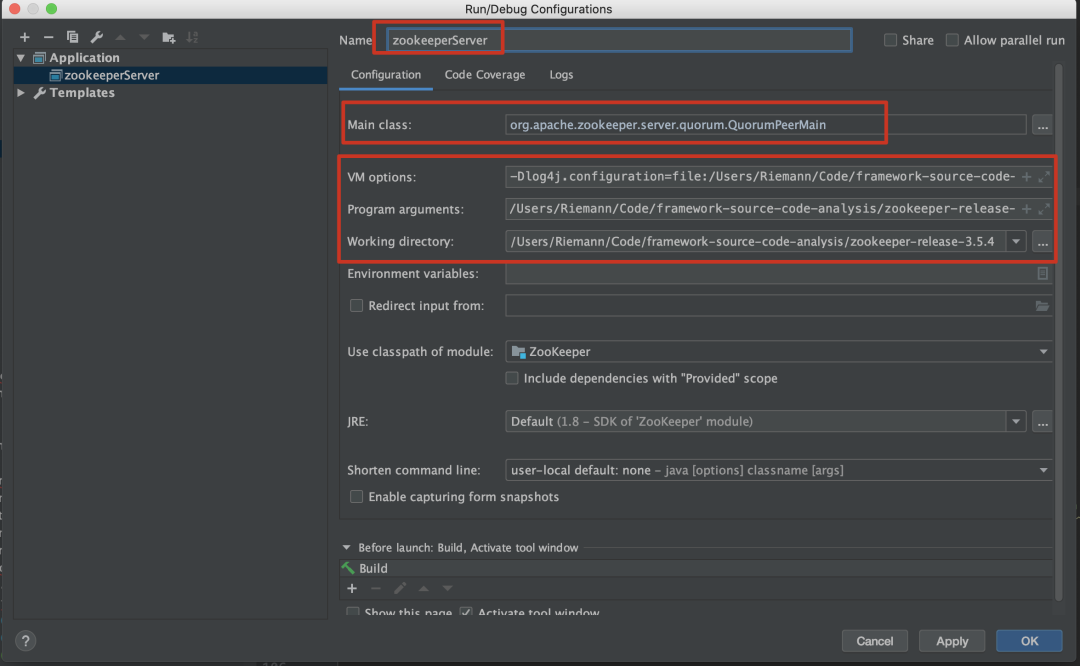Click the OK button
The width and height of the screenshot is (1080, 666).
(1029, 641)
